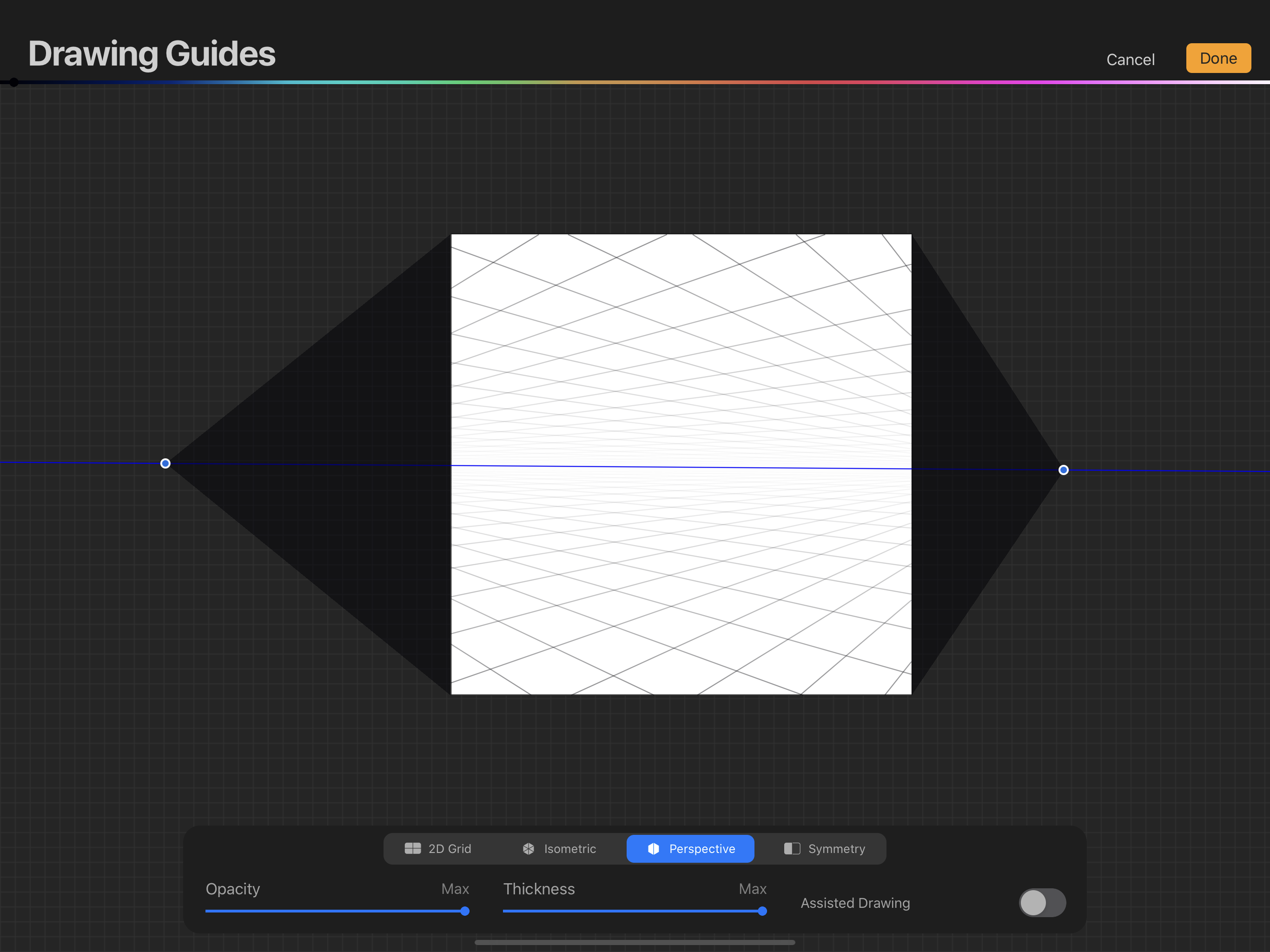The image size is (1270, 952).
Task: Click the Symmetry split-rectangle icon
Action: (792, 849)
